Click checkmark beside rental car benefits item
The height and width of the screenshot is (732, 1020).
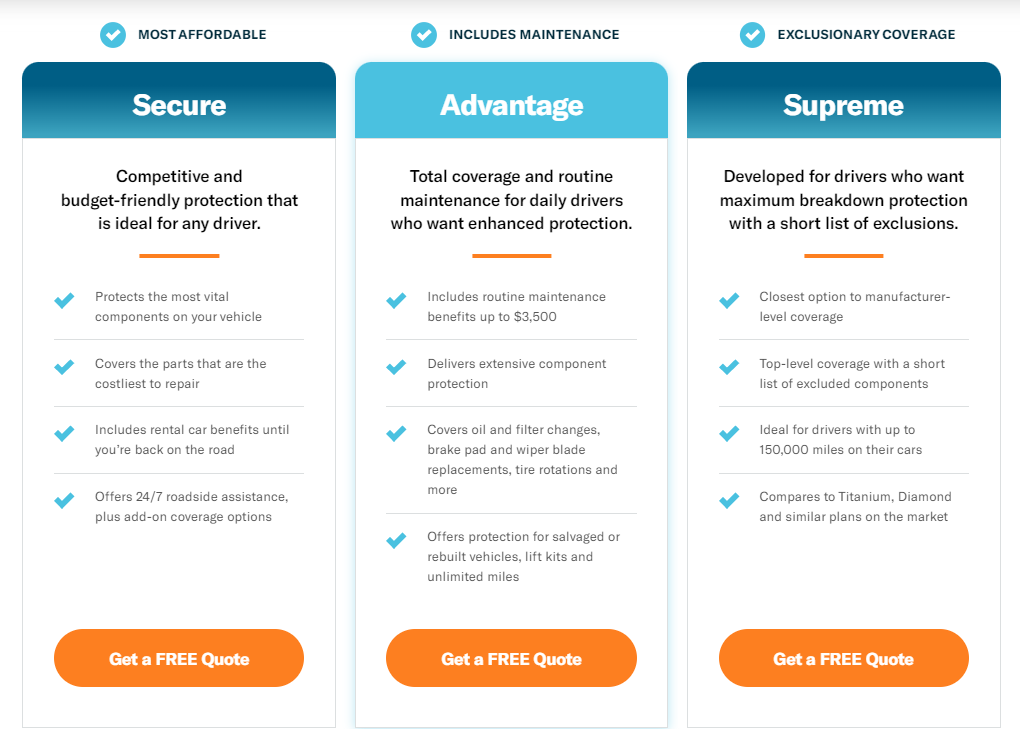[x=64, y=433]
